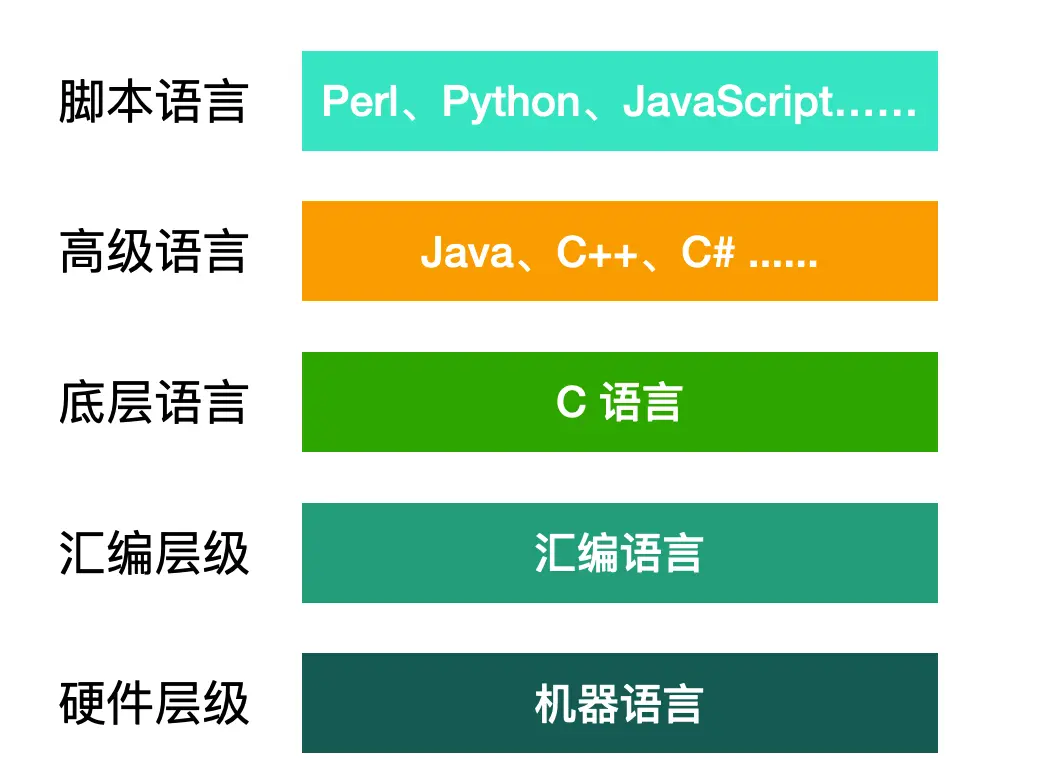Select the word JavaScript

point(727,102)
